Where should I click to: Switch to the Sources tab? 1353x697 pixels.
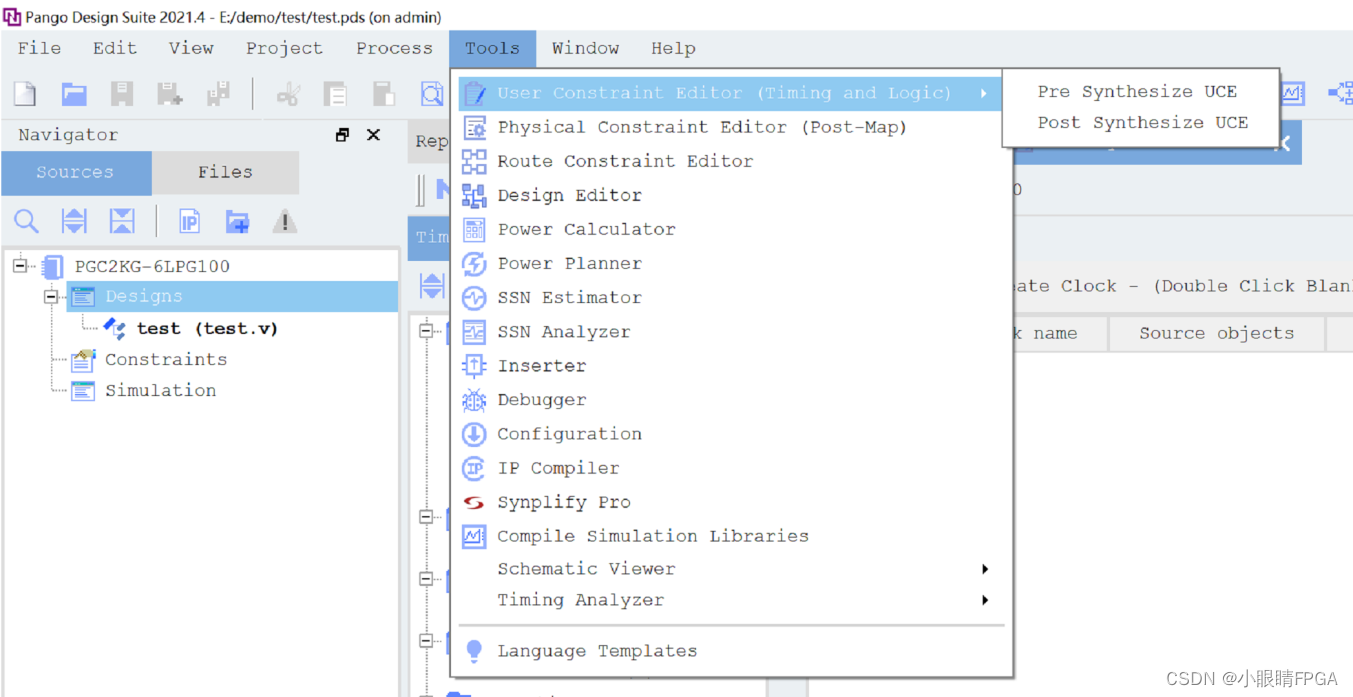point(76,173)
